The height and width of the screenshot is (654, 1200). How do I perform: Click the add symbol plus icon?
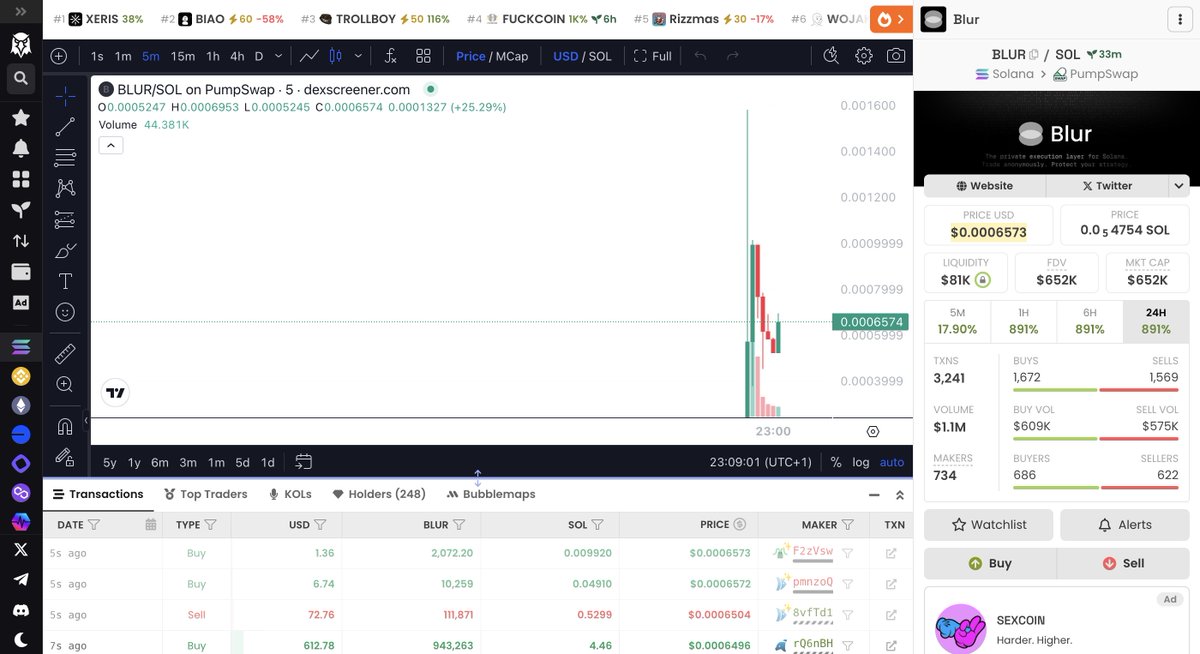click(59, 56)
